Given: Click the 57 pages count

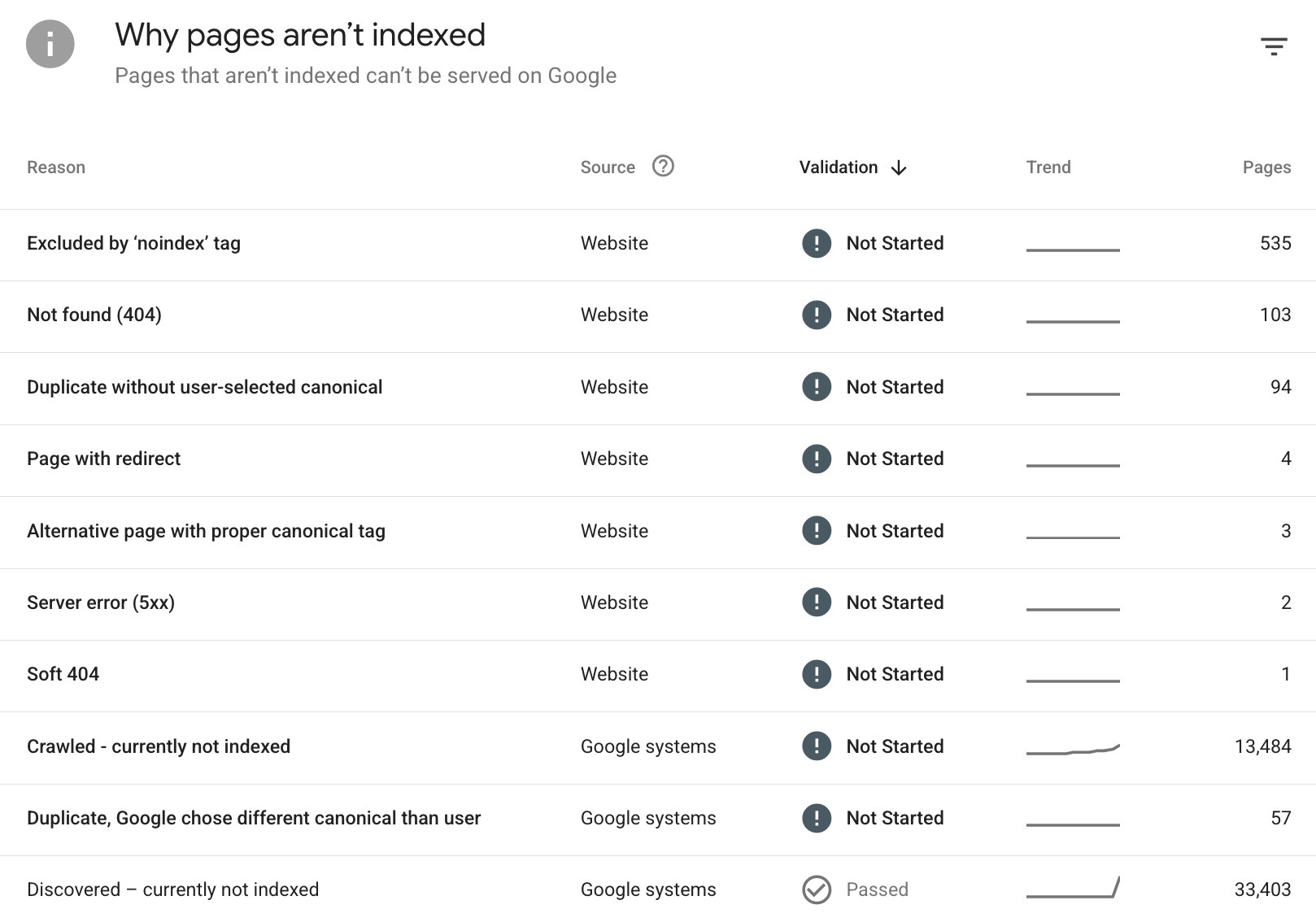Looking at the screenshot, I should [x=1281, y=818].
